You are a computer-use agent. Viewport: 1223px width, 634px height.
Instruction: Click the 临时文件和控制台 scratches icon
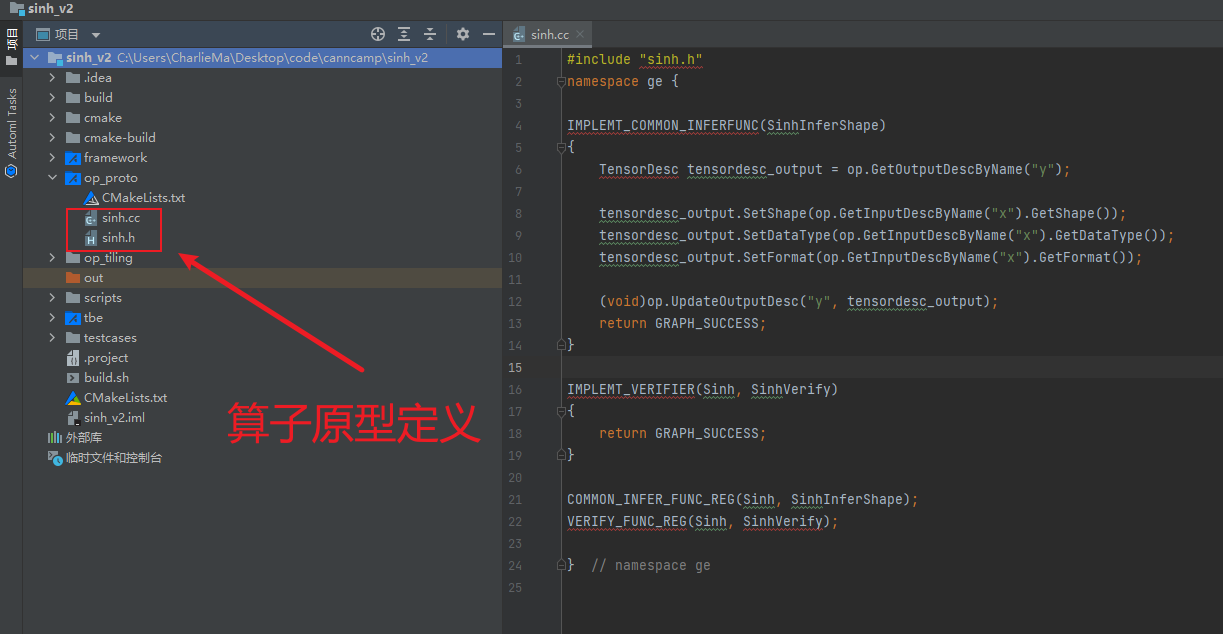(x=55, y=458)
